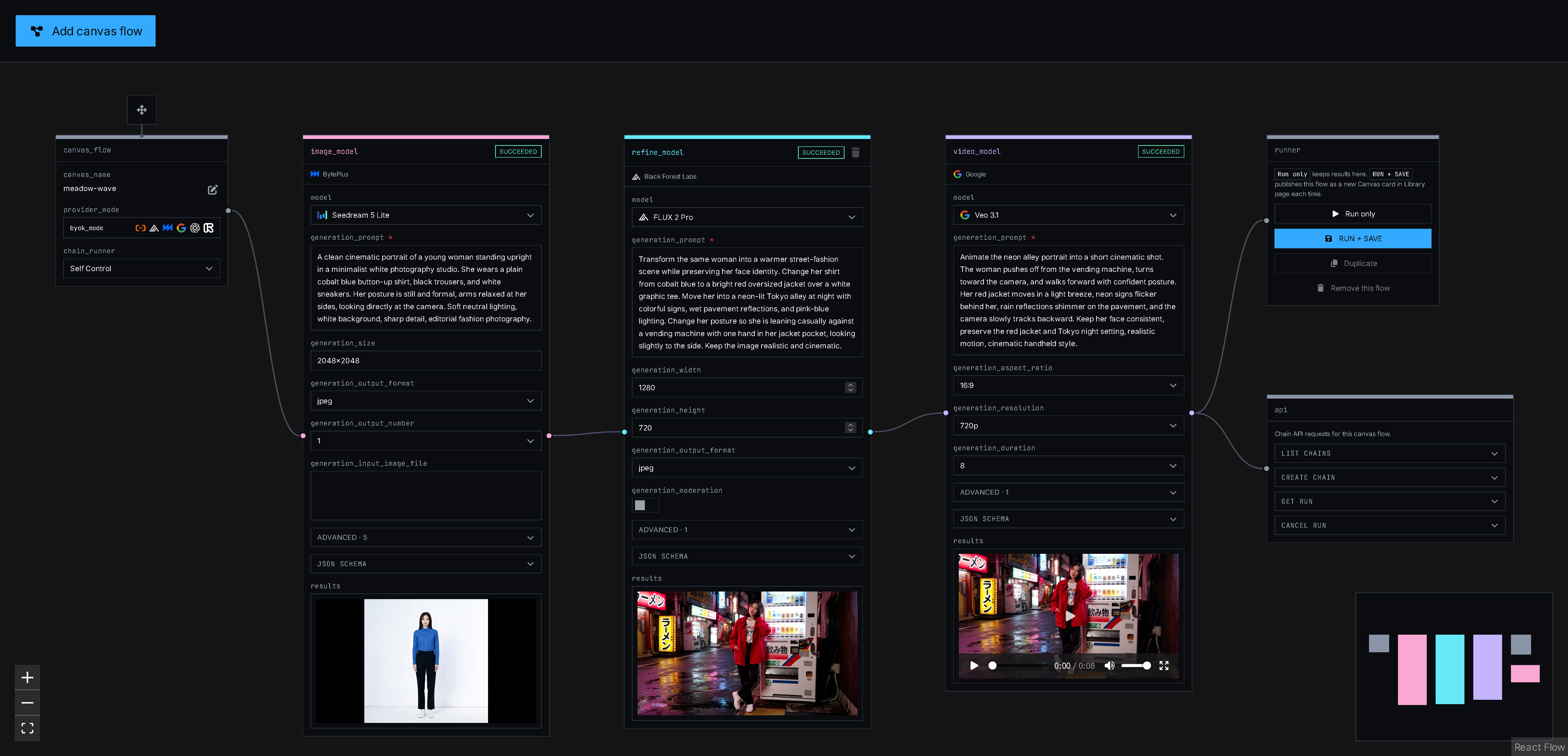The width and height of the screenshot is (1568, 756).
Task: Delete refine_model node with the trash icon
Action: point(855,152)
